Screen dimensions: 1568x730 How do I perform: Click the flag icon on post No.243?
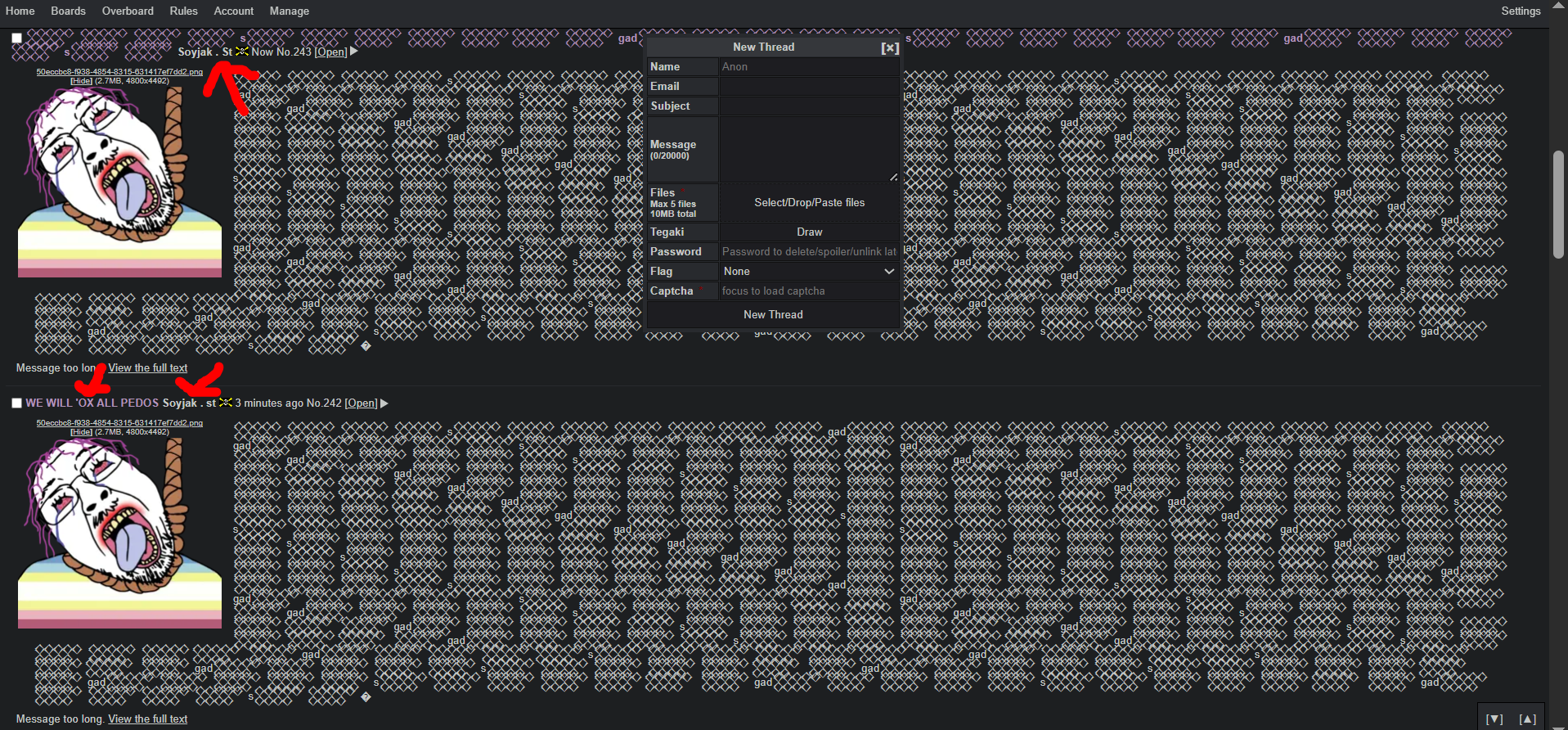pos(242,52)
